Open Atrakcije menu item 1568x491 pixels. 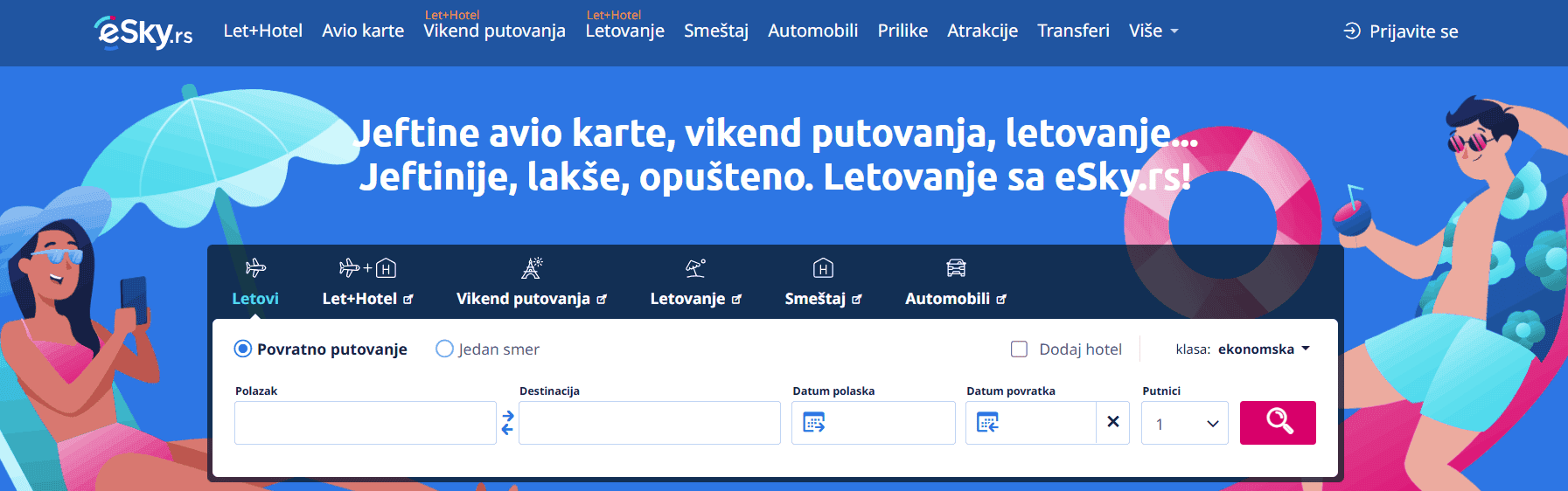pyautogui.click(x=982, y=31)
